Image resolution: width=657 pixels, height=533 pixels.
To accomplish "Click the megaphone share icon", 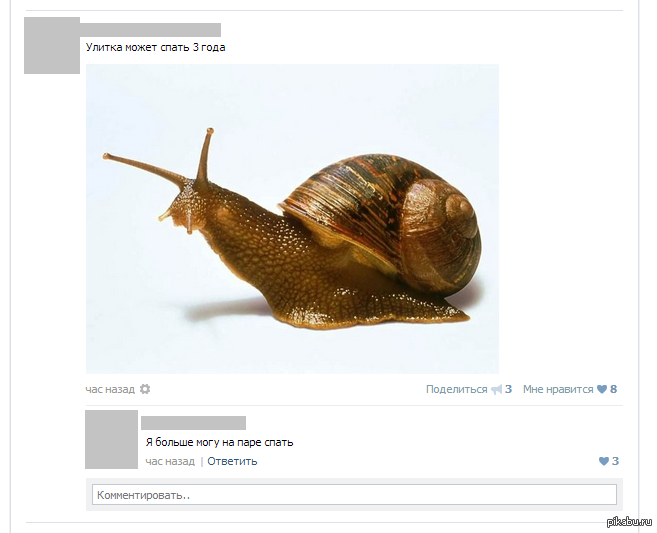I will coord(496,390).
